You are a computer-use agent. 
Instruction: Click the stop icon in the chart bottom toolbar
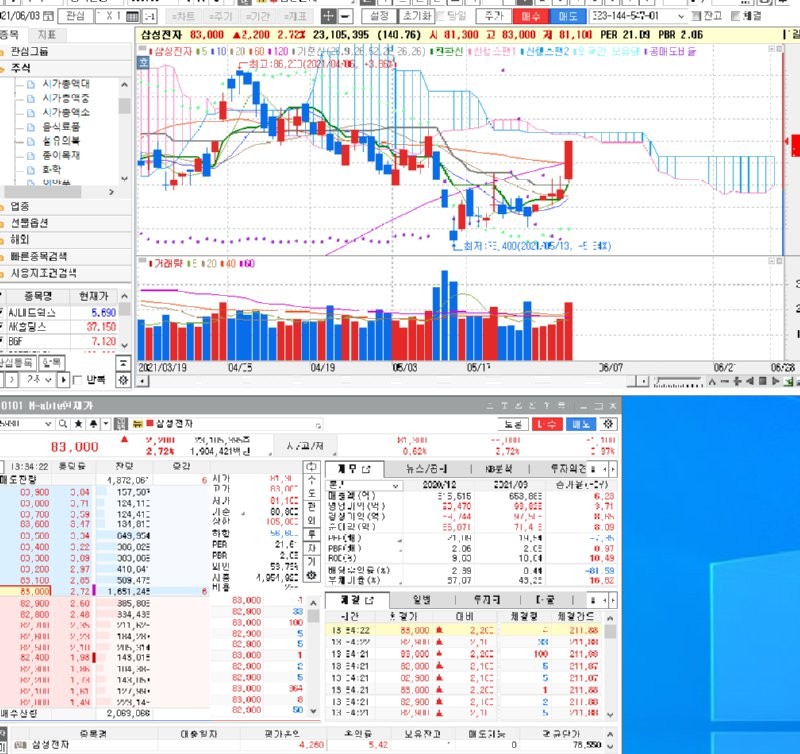point(763,381)
